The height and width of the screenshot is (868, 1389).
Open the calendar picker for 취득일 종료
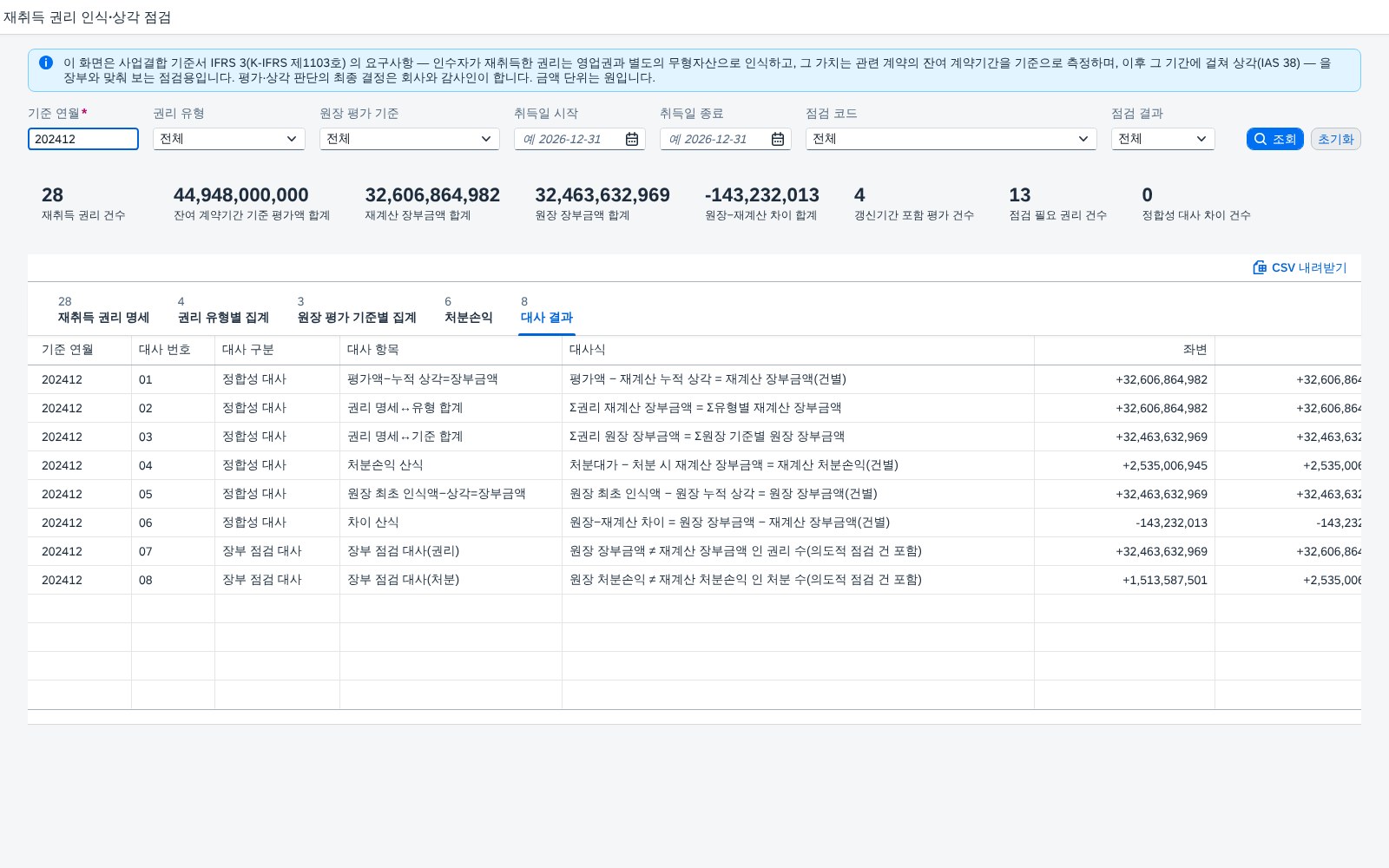pos(778,139)
